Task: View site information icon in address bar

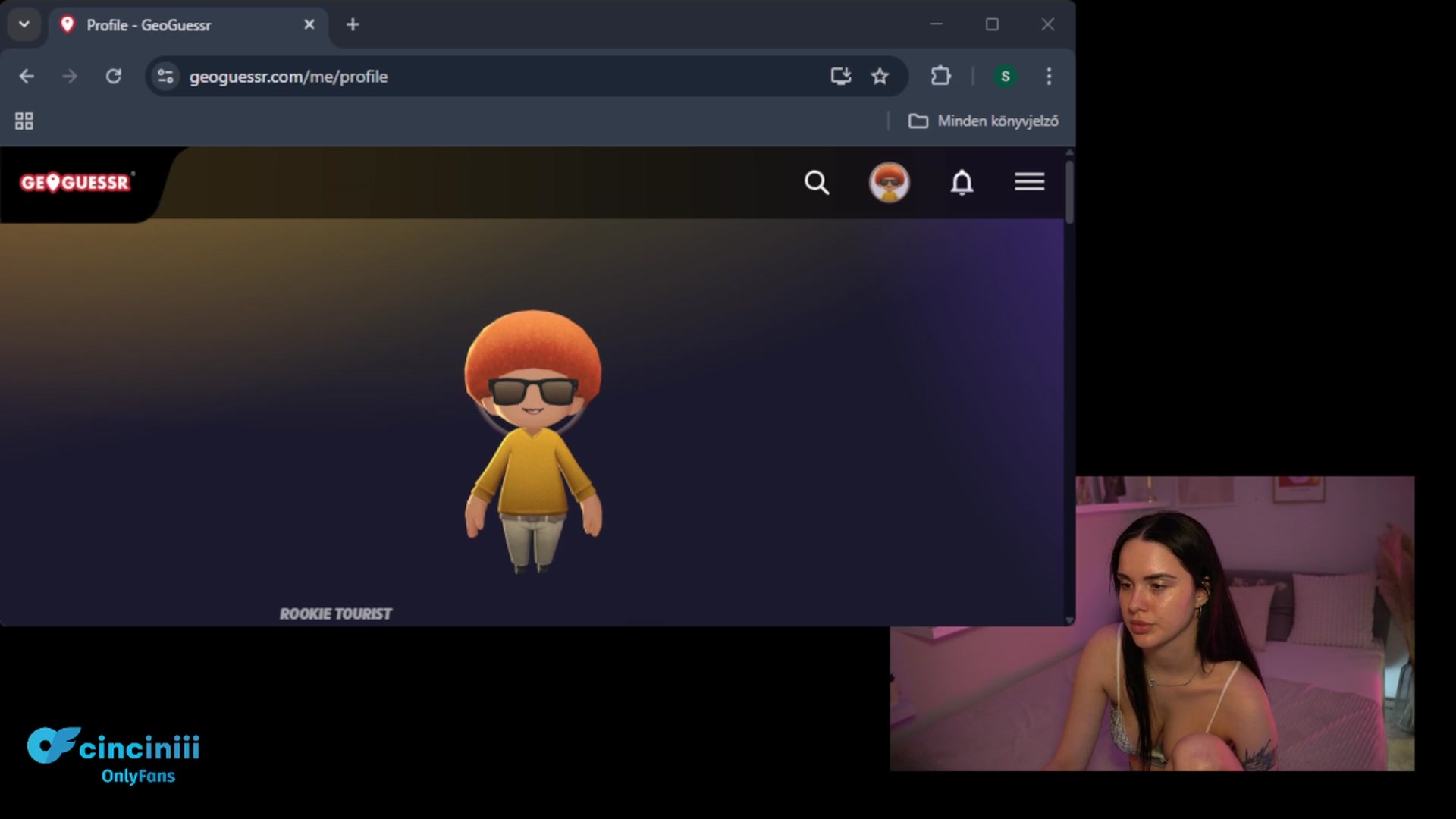Action: click(x=165, y=77)
